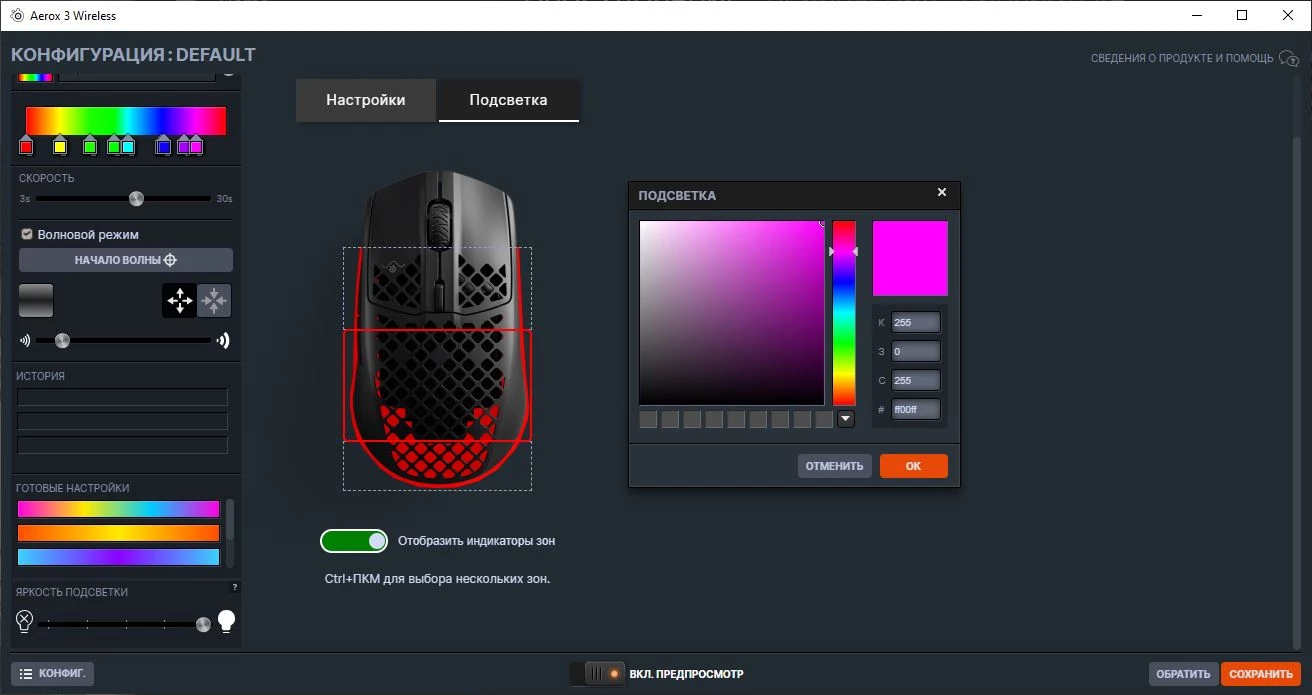Click the ОБРАТИТЬ revert button
The image size is (1312, 695).
1184,674
